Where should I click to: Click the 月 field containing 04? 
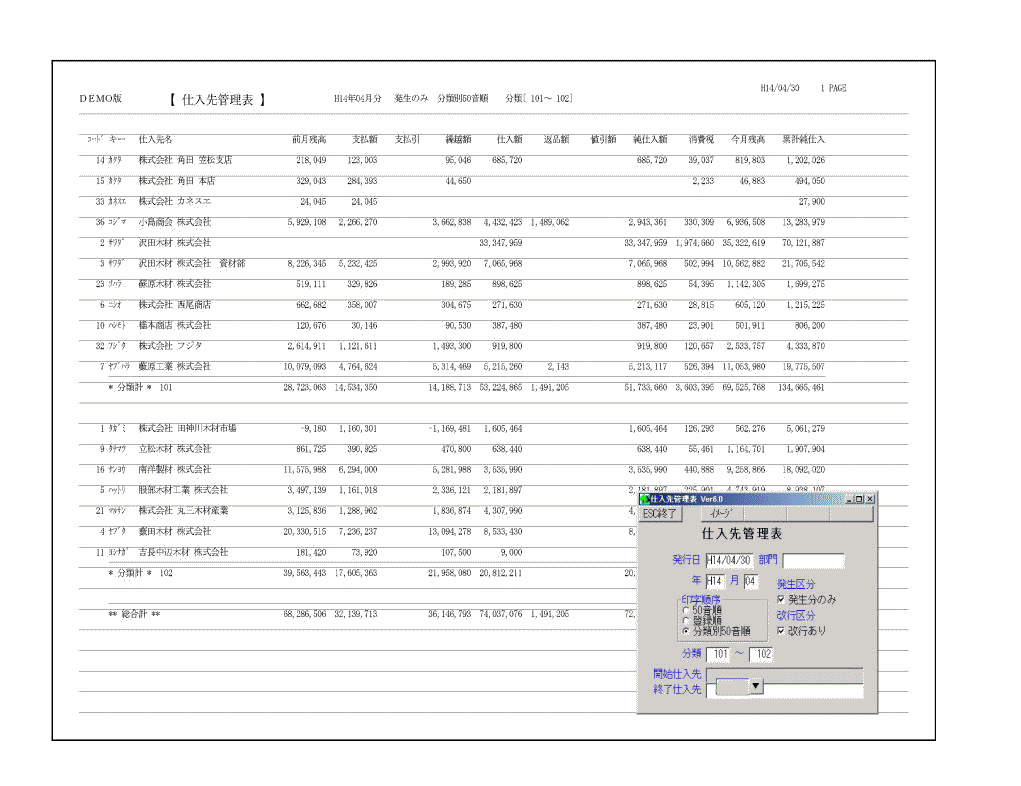click(x=751, y=581)
